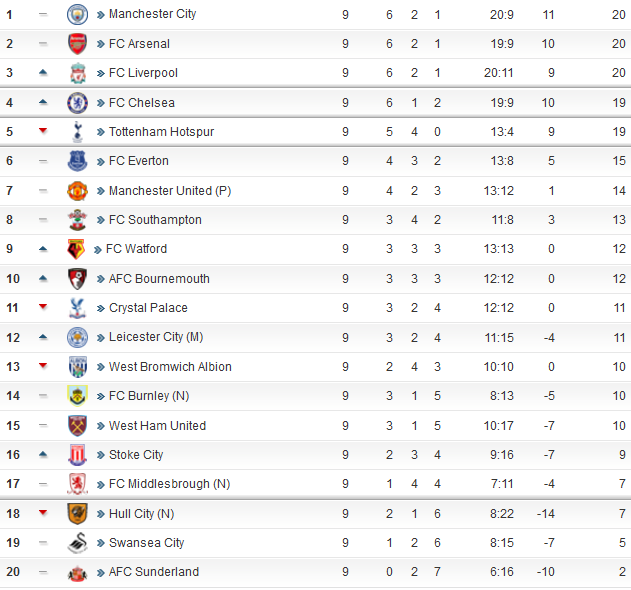This screenshot has width=631, height=590.
Task: Click the FC Liverpool club crest
Action: pyautogui.click(x=77, y=73)
